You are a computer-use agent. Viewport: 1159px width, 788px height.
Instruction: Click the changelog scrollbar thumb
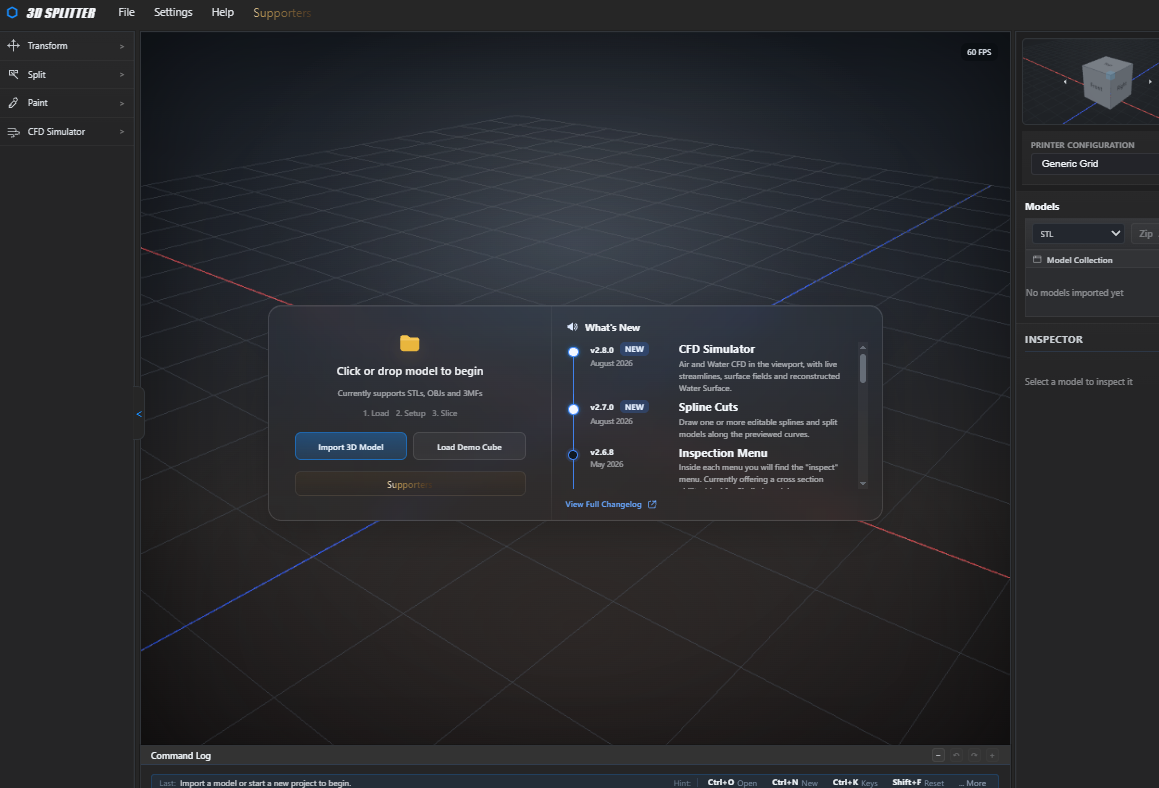[863, 368]
